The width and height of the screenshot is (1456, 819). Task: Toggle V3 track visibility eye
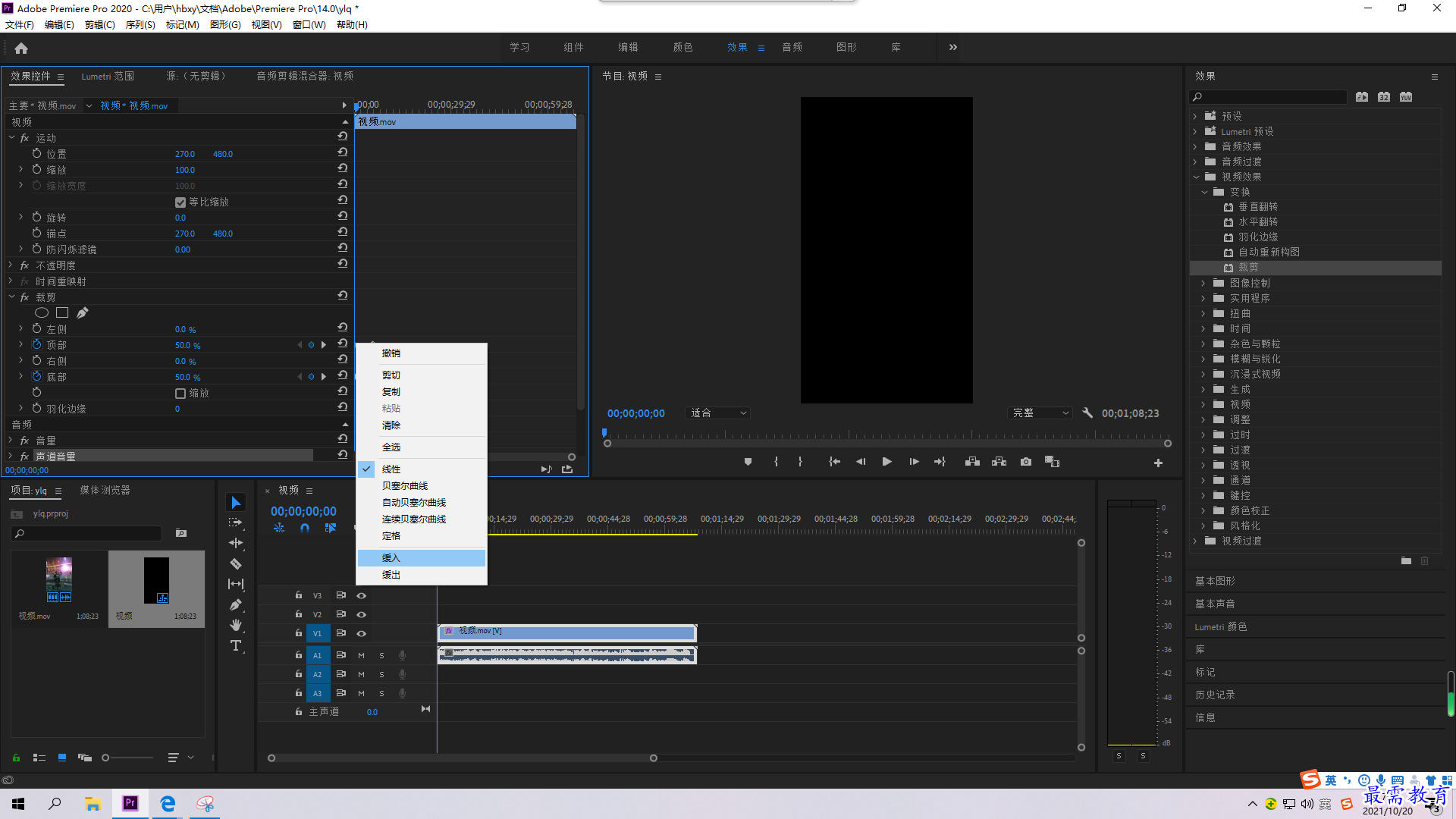[362, 596]
